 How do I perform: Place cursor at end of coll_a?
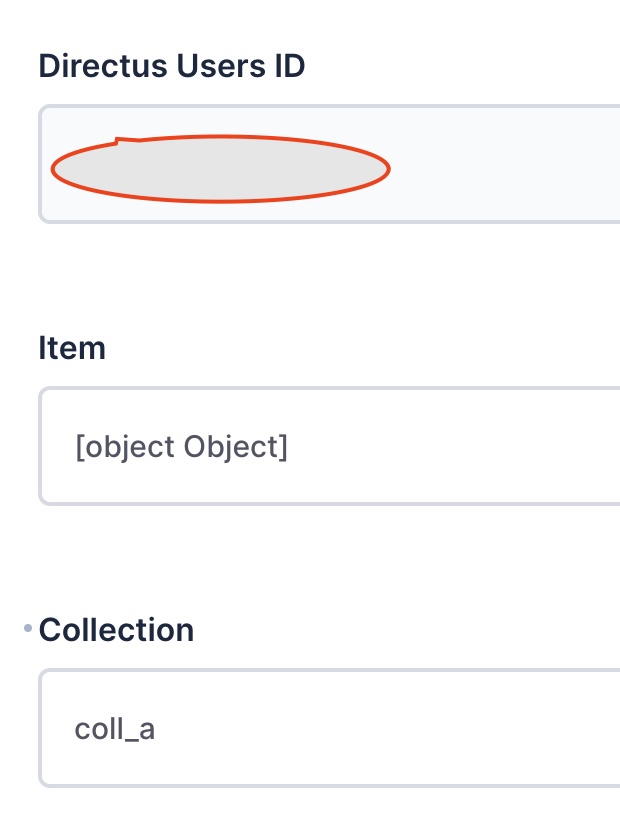pyautogui.click(x=158, y=729)
